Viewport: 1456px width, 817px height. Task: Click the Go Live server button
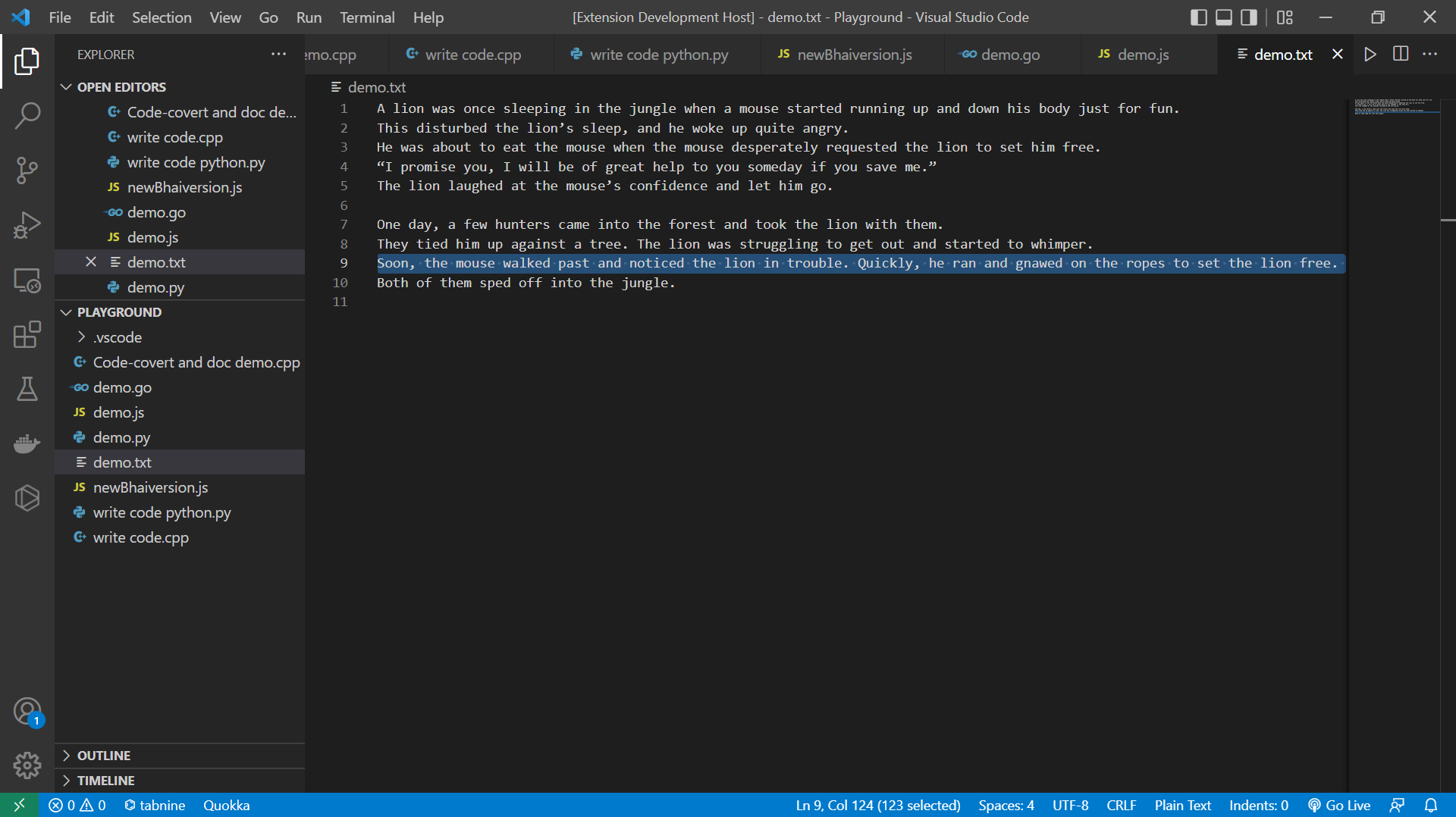pos(1339,805)
